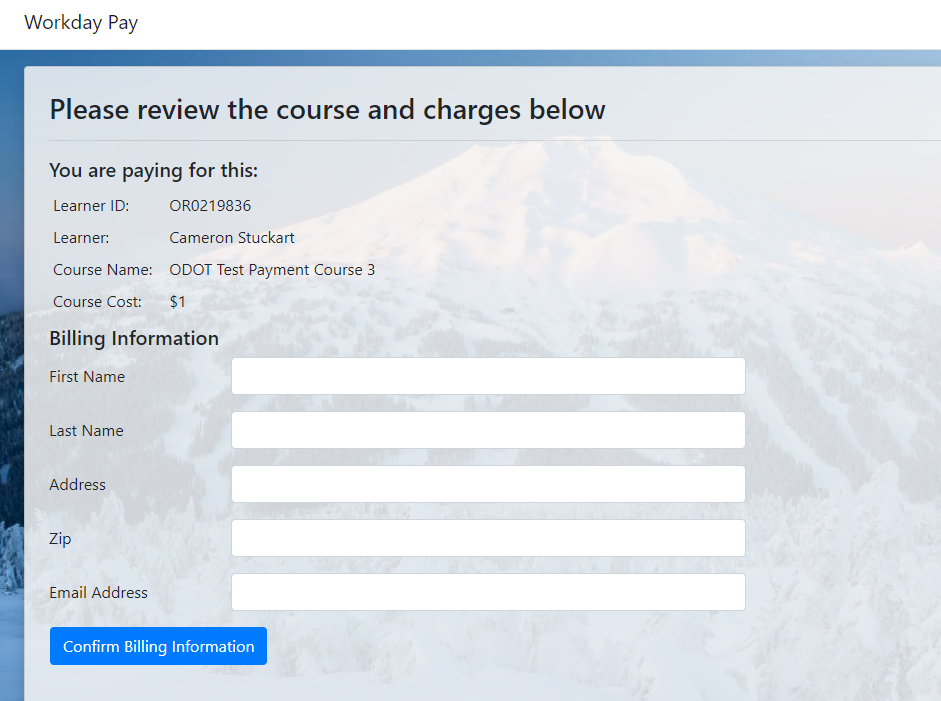The image size is (941, 701).
Task: Focus the Zip code input field
Action: [x=488, y=538]
